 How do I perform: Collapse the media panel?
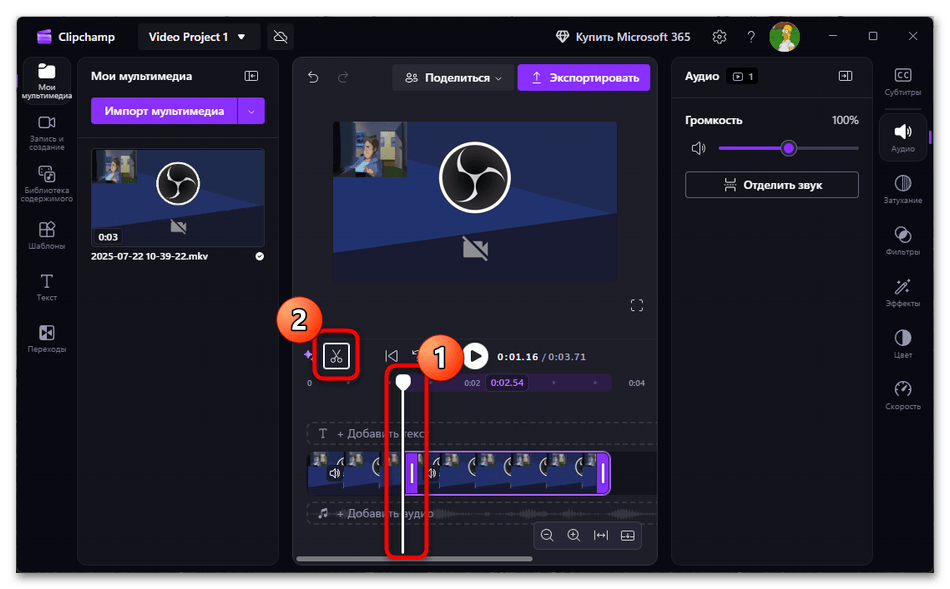click(251, 76)
